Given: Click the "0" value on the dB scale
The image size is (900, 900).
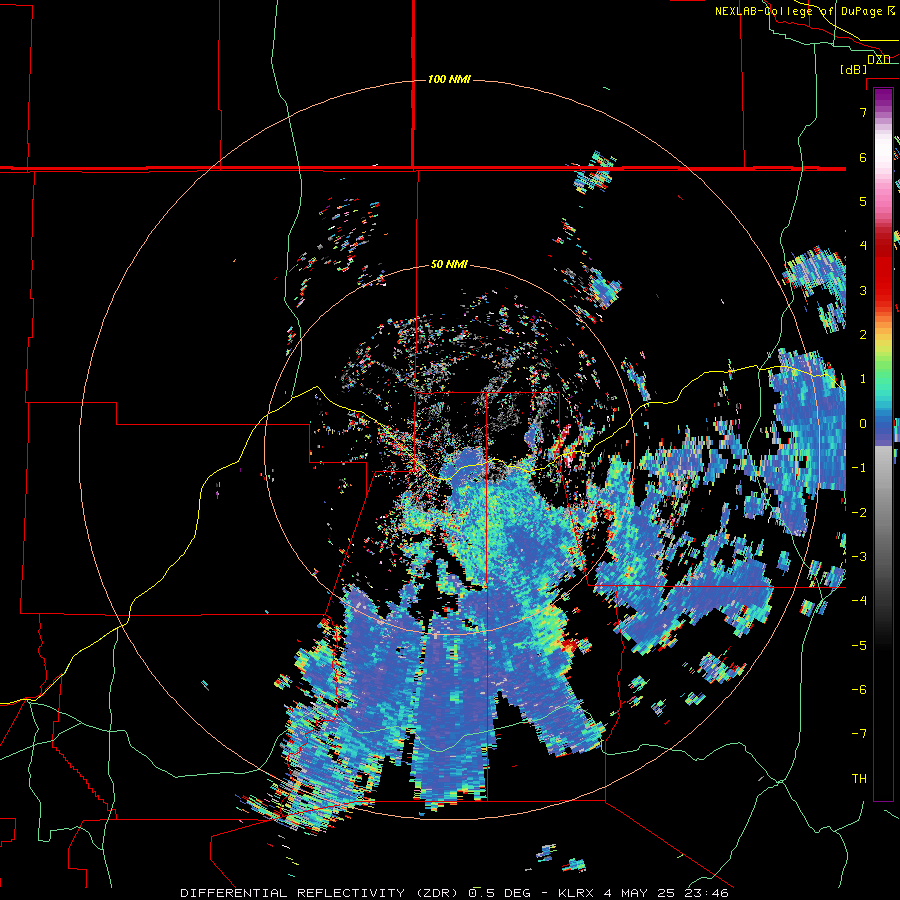Looking at the screenshot, I should tap(863, 424).
